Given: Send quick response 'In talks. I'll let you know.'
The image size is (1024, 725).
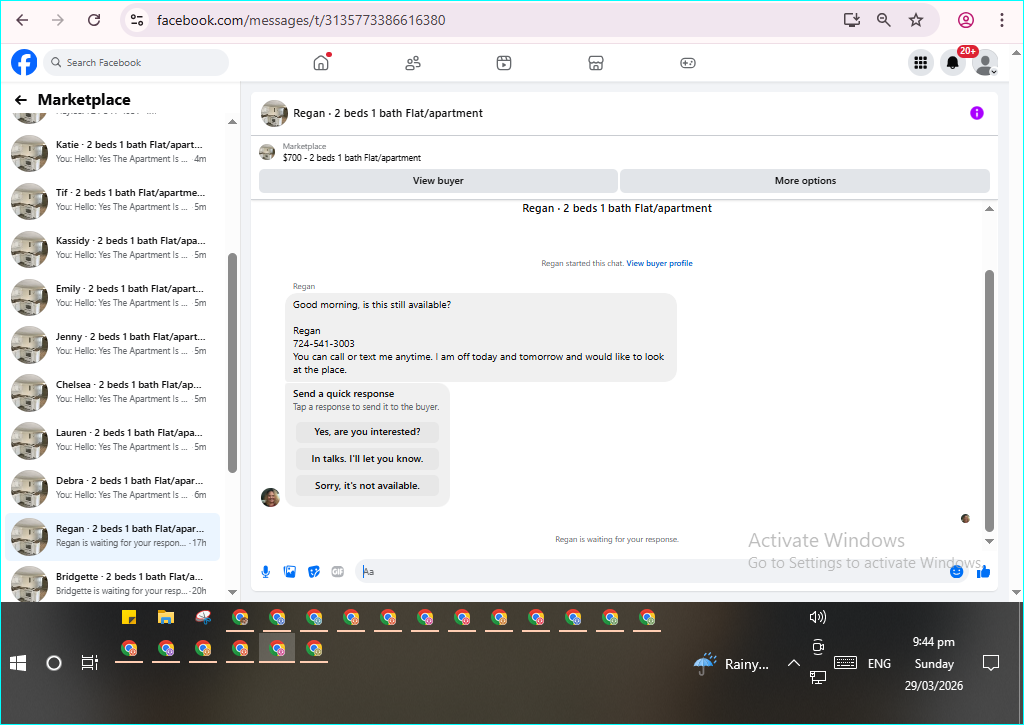Looking at the screenshot, I should click(367, 459).
